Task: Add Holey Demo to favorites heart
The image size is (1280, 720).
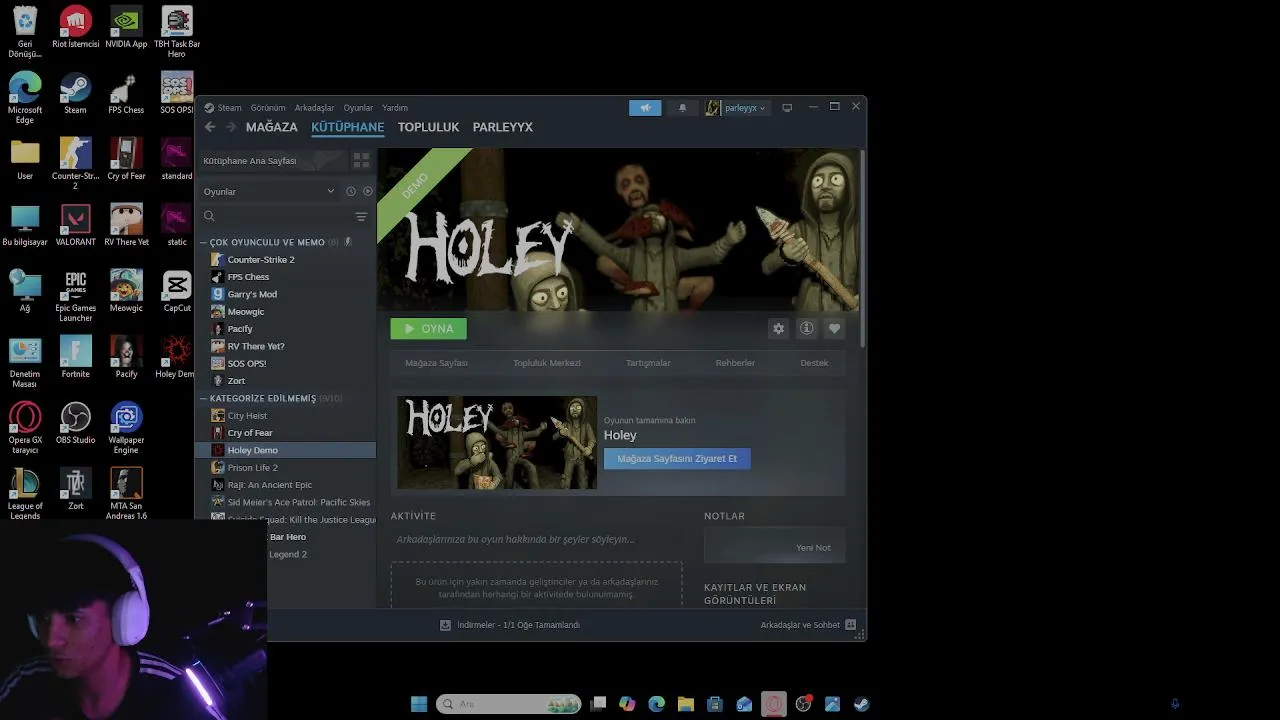Action: [834, 328]
